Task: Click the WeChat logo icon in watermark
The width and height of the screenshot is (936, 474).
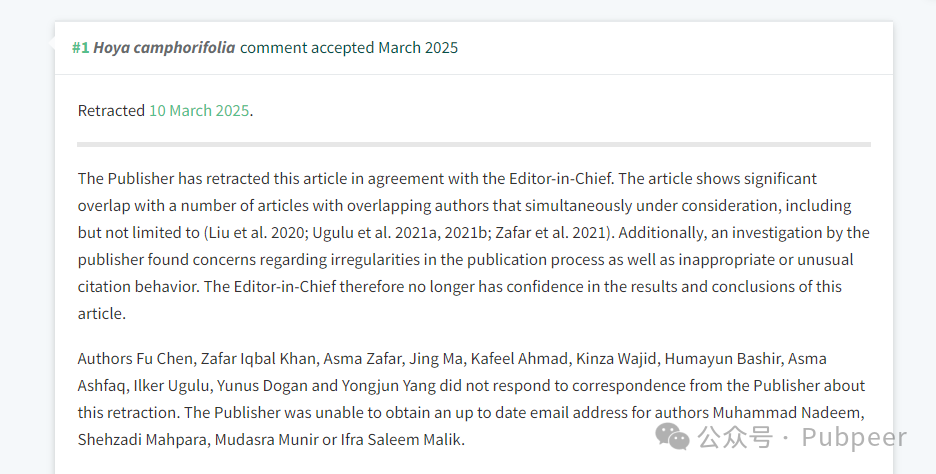Action: point(672,436)
